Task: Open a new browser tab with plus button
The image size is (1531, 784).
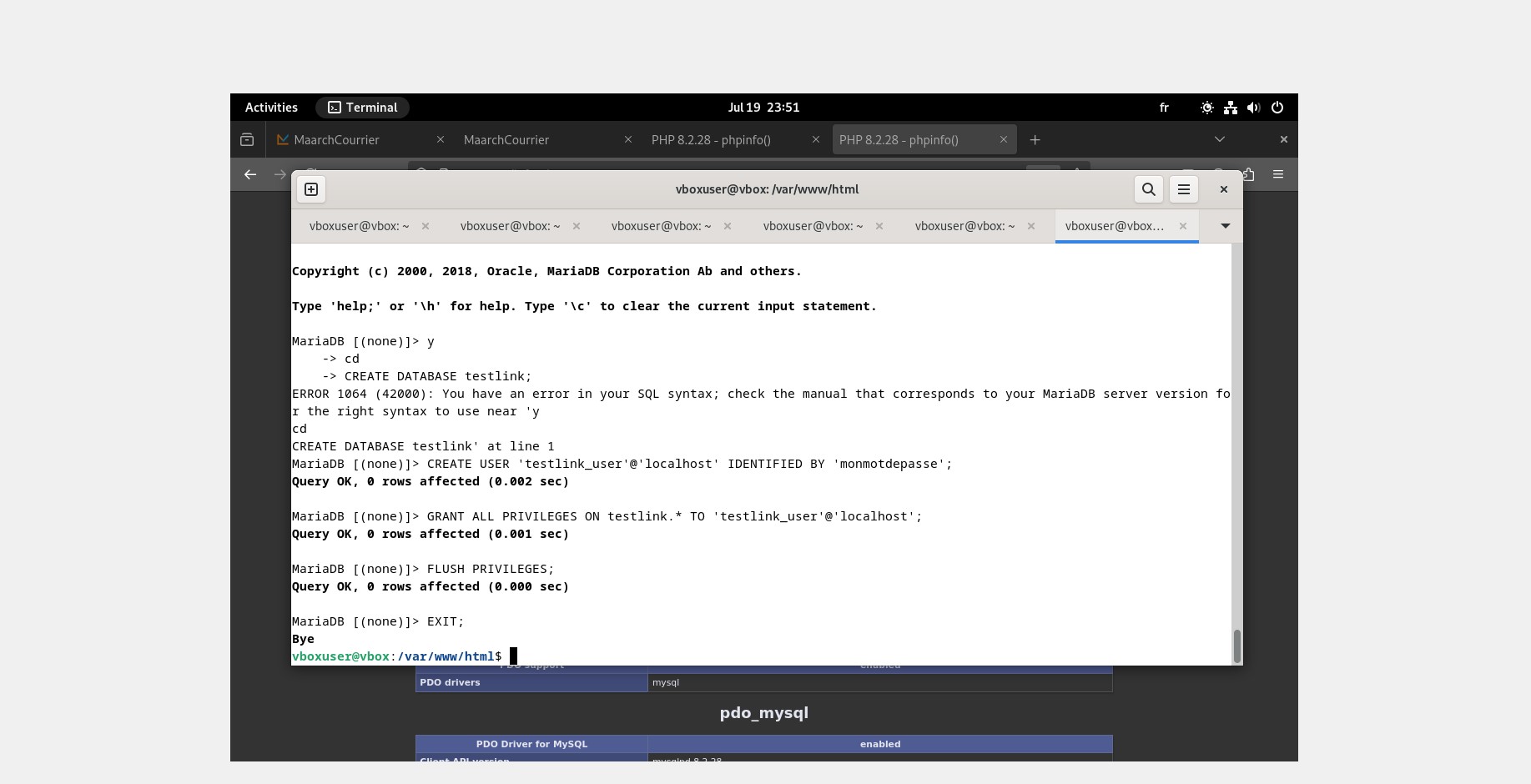Action: point(1035,140)
